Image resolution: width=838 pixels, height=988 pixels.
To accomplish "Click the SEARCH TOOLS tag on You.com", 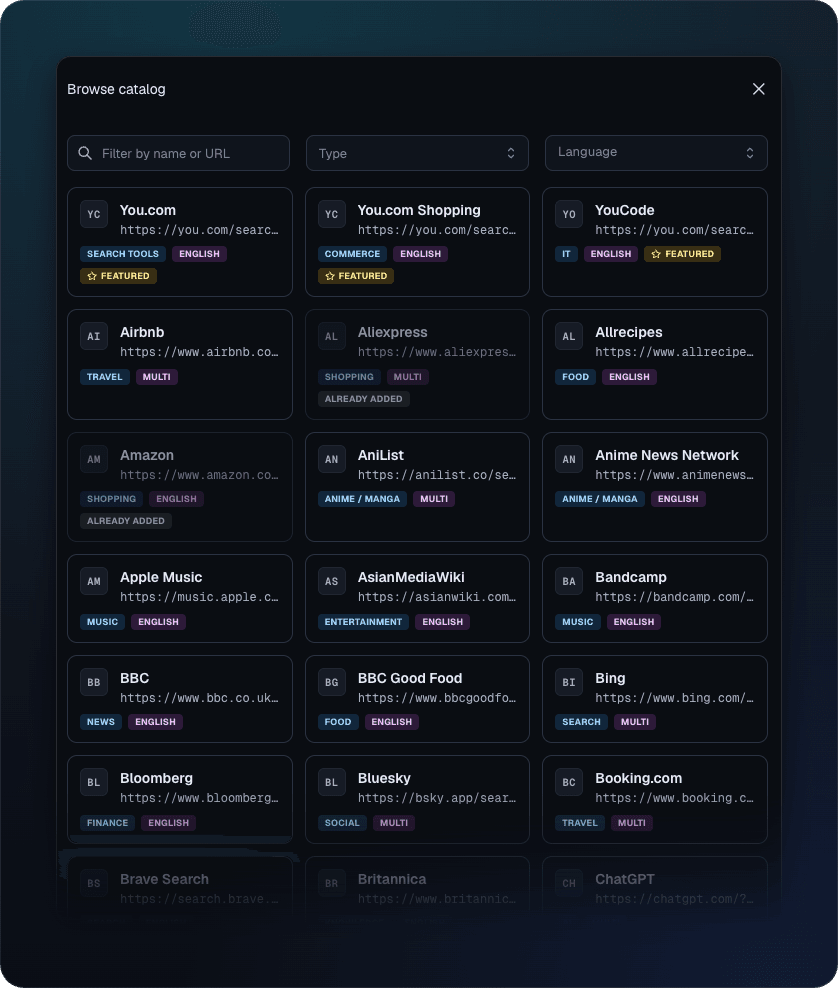I will point(123,254).
